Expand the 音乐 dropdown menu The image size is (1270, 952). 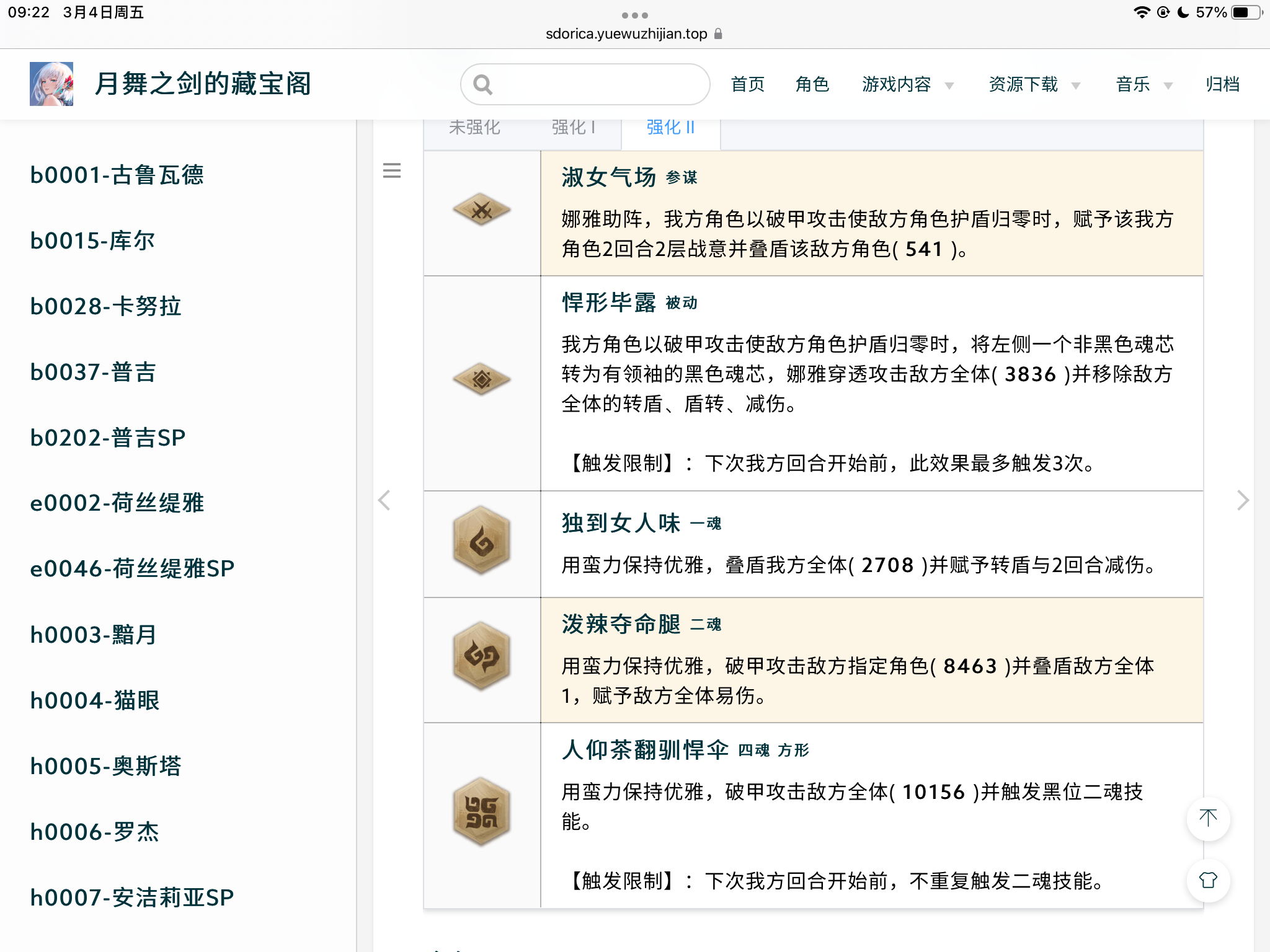click(1145, 84)
